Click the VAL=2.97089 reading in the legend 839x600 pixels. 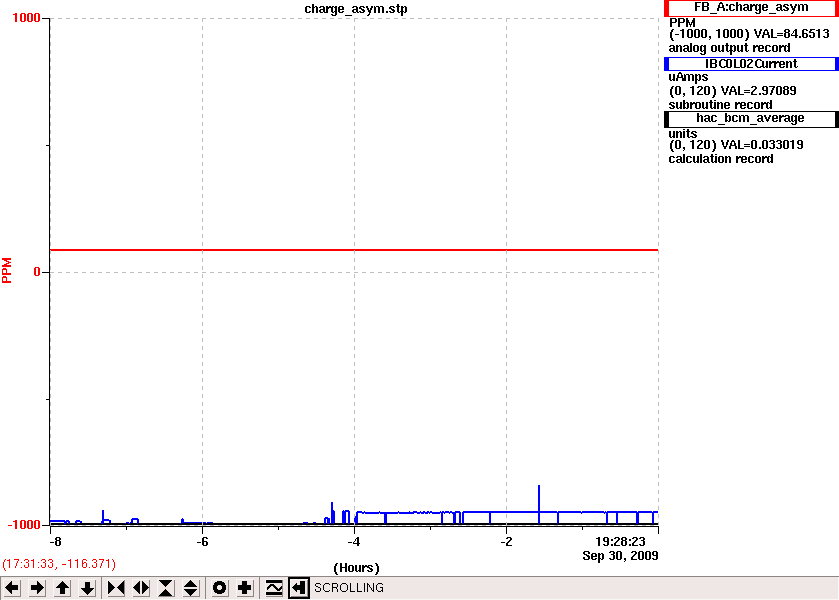[759, 90]
